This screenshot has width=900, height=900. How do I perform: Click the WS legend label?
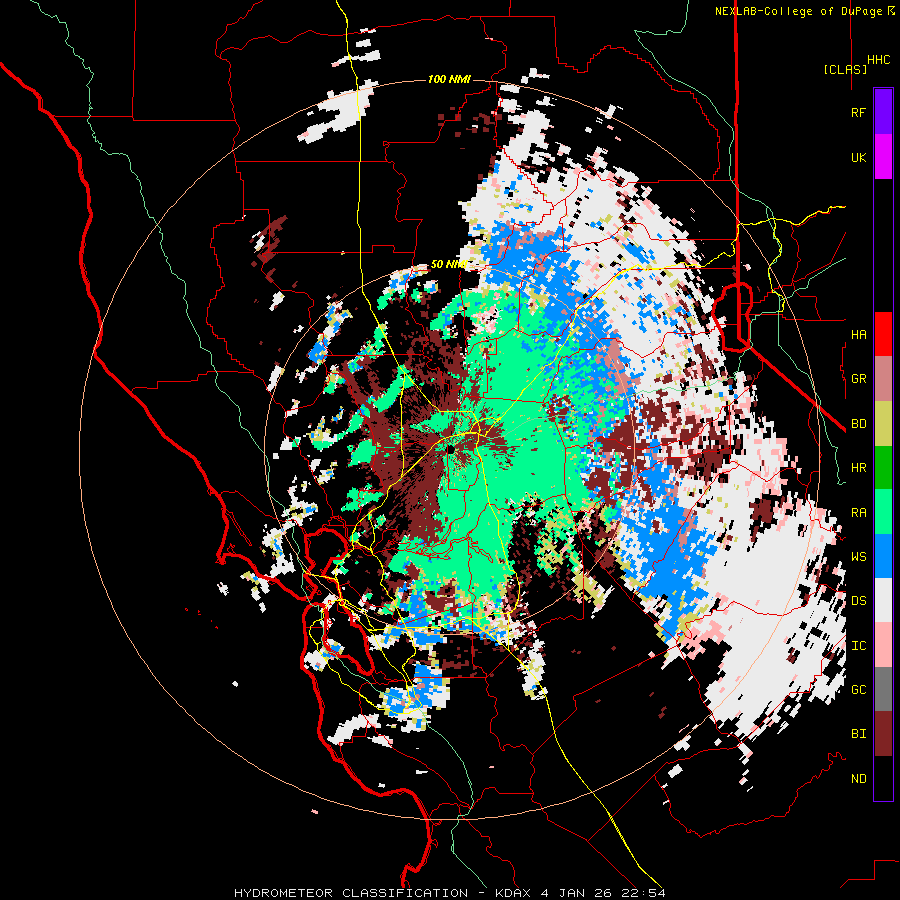click(858, 557)
